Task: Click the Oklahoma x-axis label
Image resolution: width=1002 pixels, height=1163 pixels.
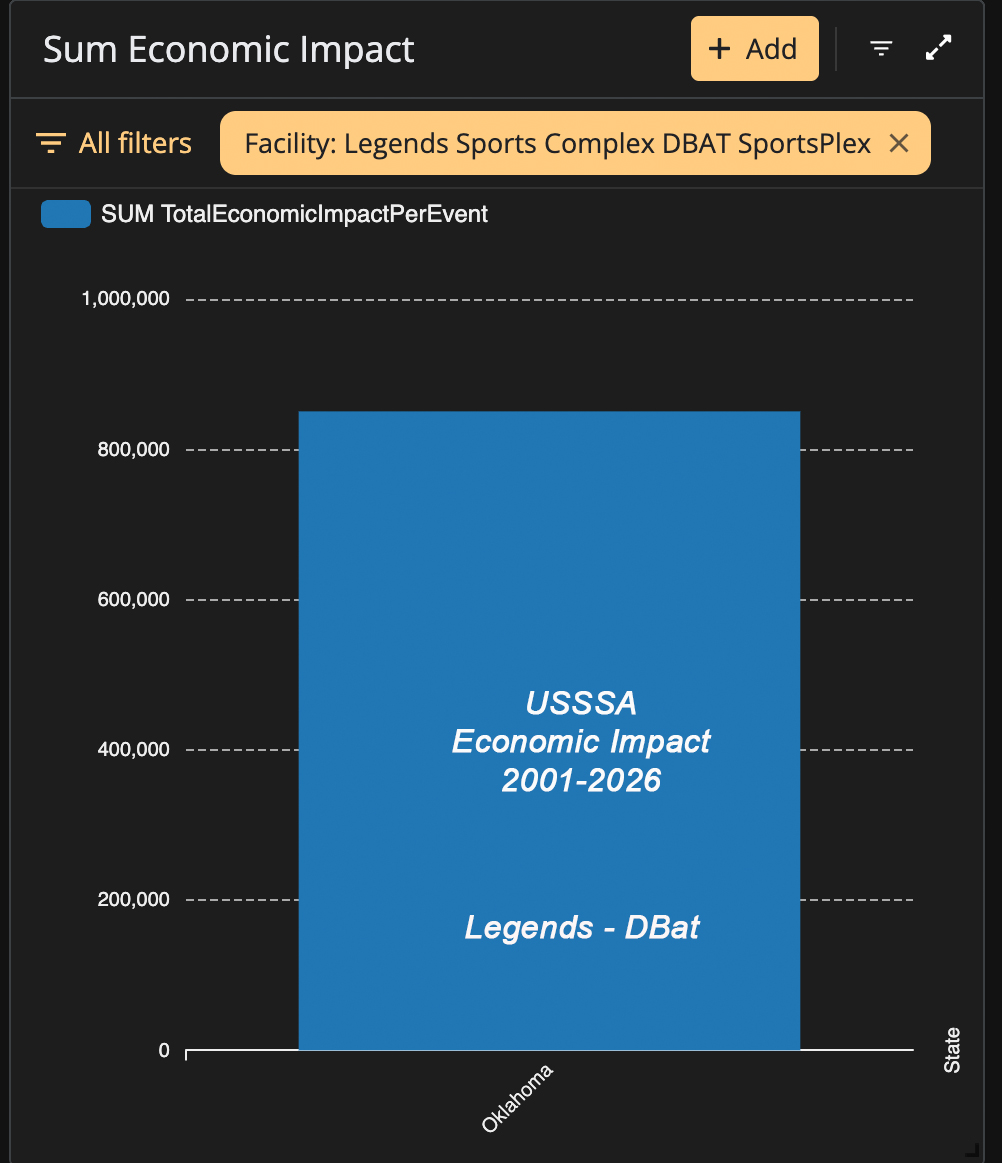Action: click(x=517, y=1098)
